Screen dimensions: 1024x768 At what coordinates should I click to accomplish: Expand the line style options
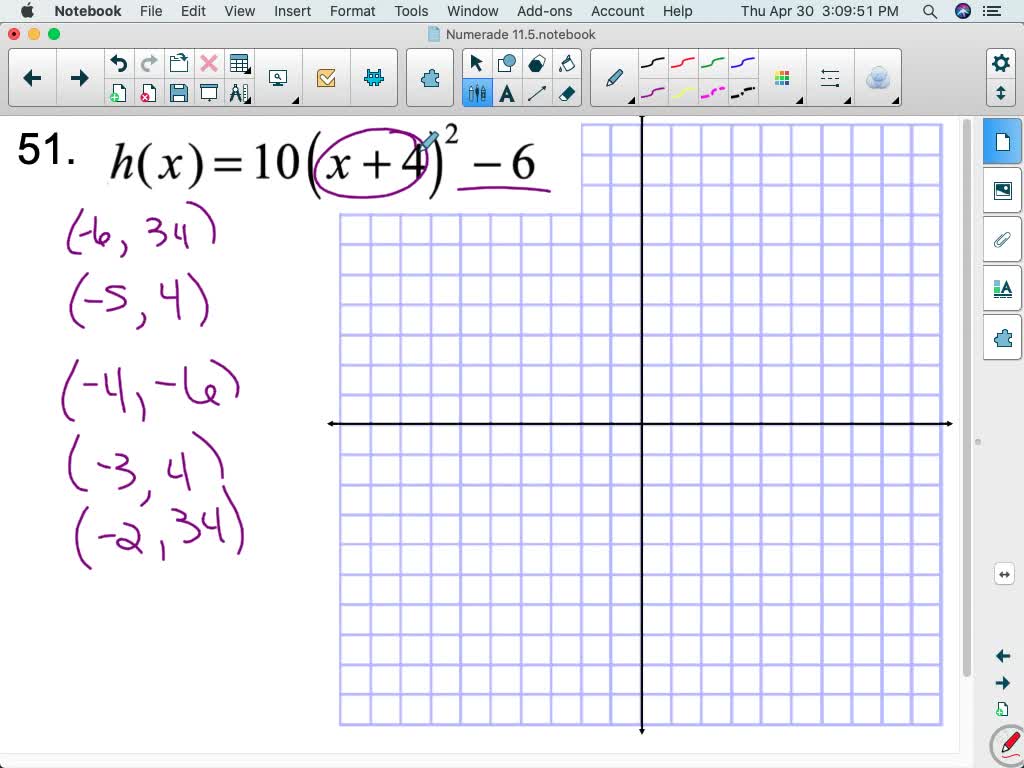coord(830,77)
